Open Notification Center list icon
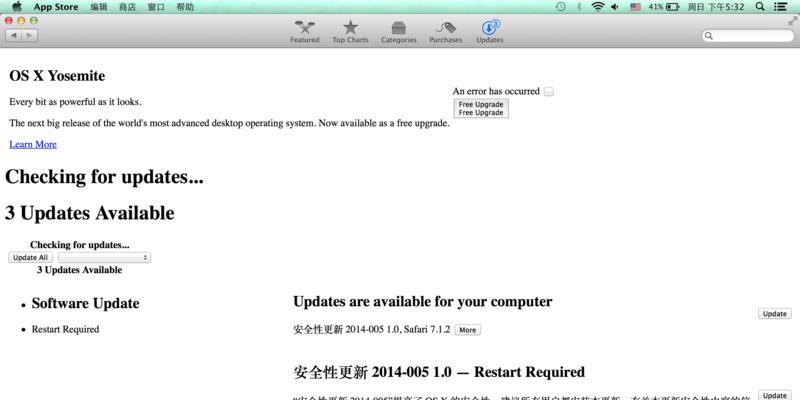 [780, 7]
